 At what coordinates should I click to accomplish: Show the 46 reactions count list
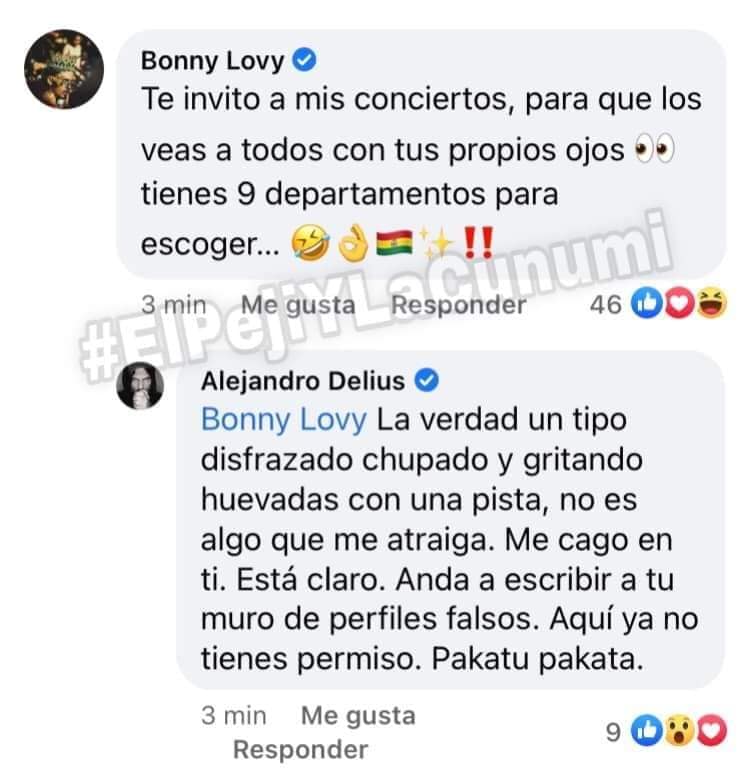pos(606,305)
